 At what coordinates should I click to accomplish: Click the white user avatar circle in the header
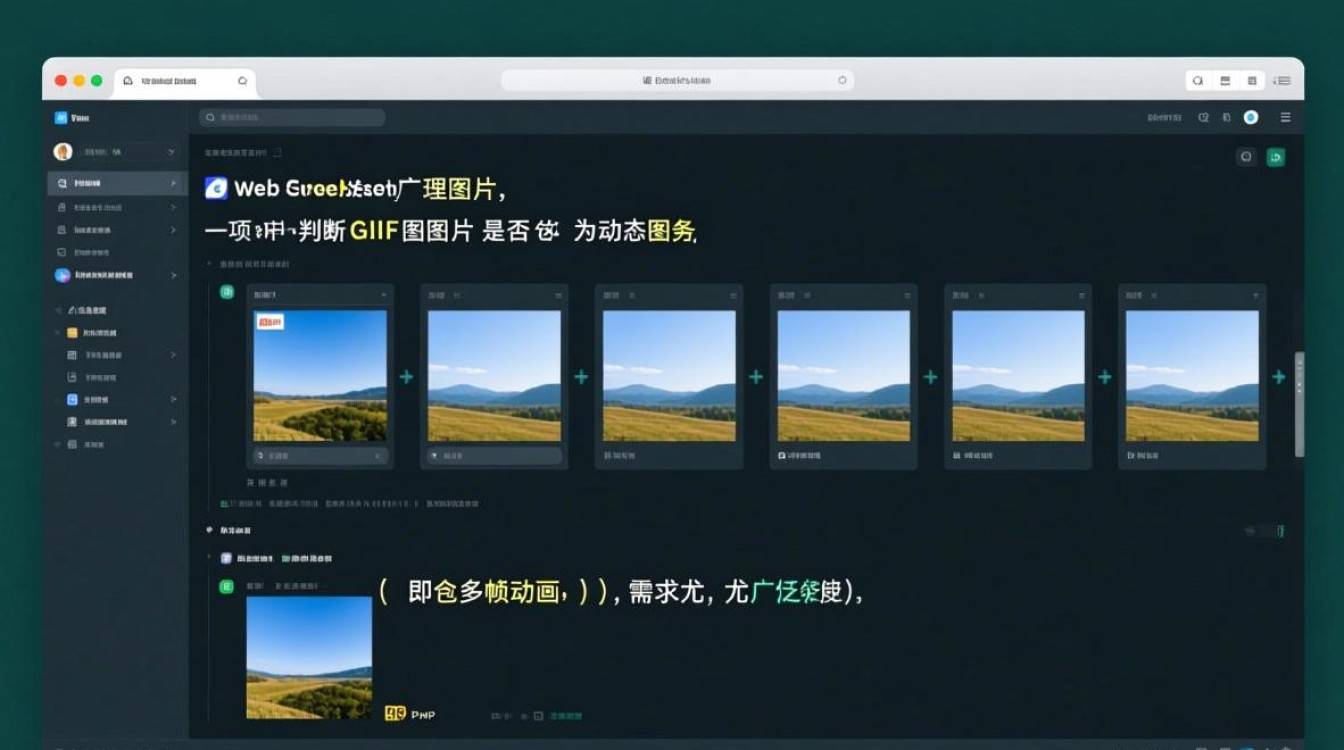[x=1249, y=117]
